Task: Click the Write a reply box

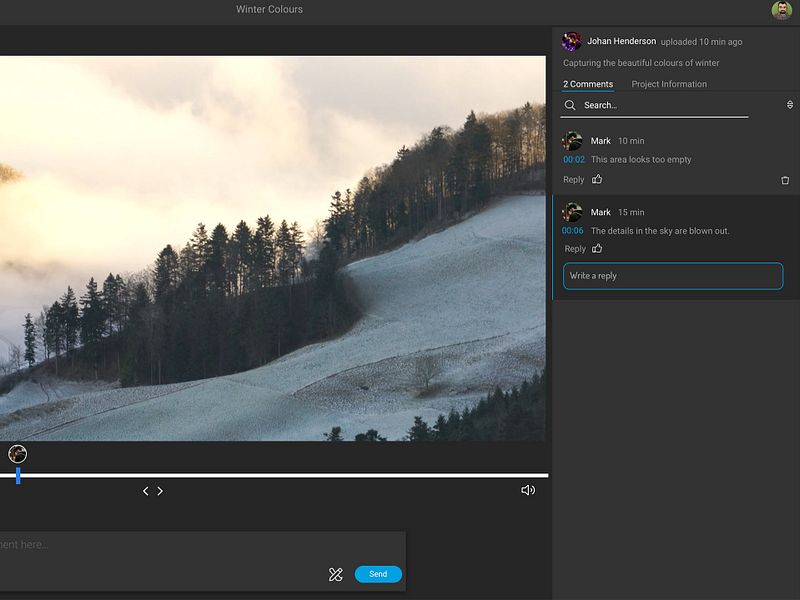Action: pos(673,276)
